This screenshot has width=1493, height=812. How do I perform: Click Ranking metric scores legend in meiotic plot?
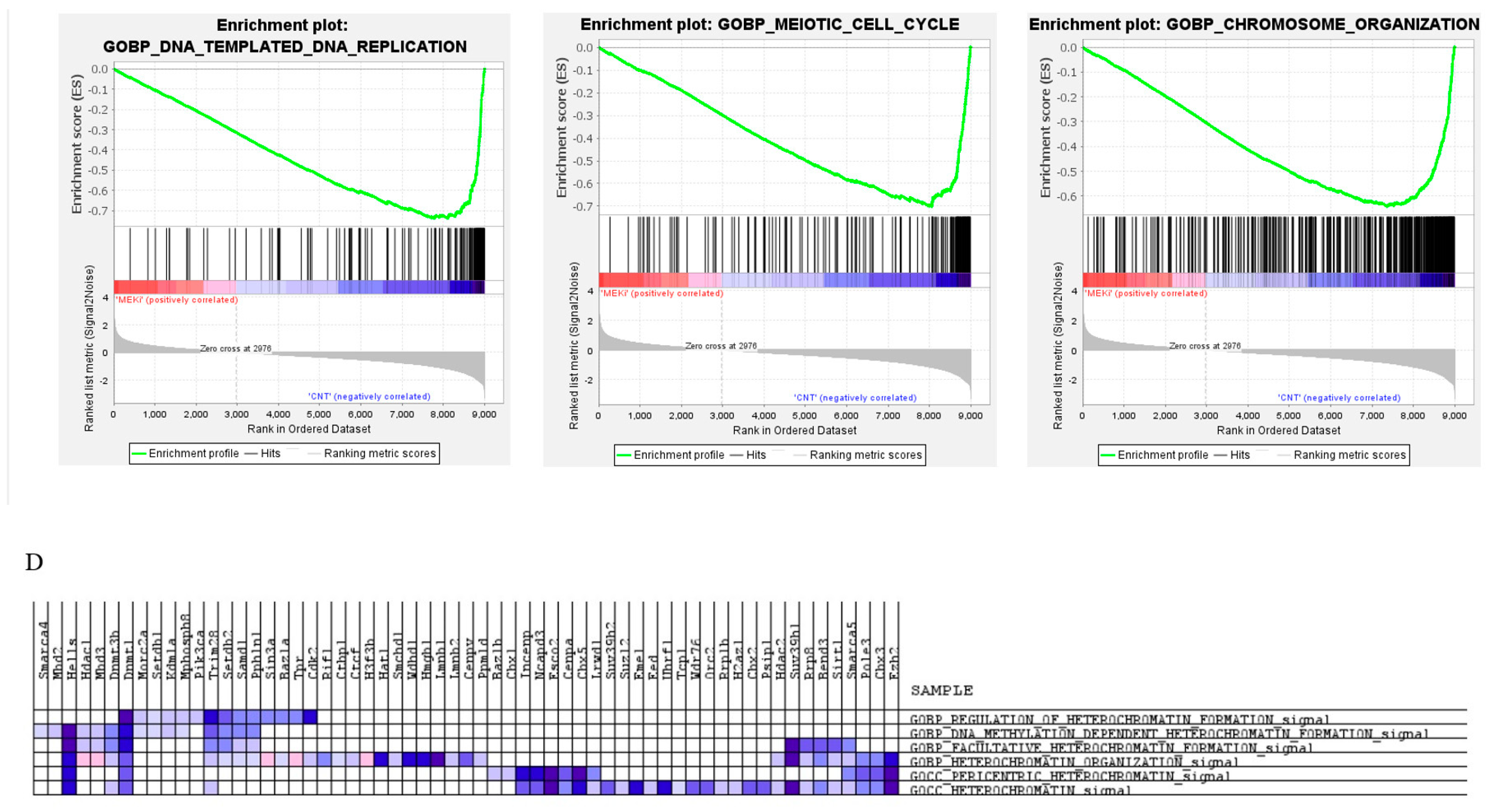point(865,455)
